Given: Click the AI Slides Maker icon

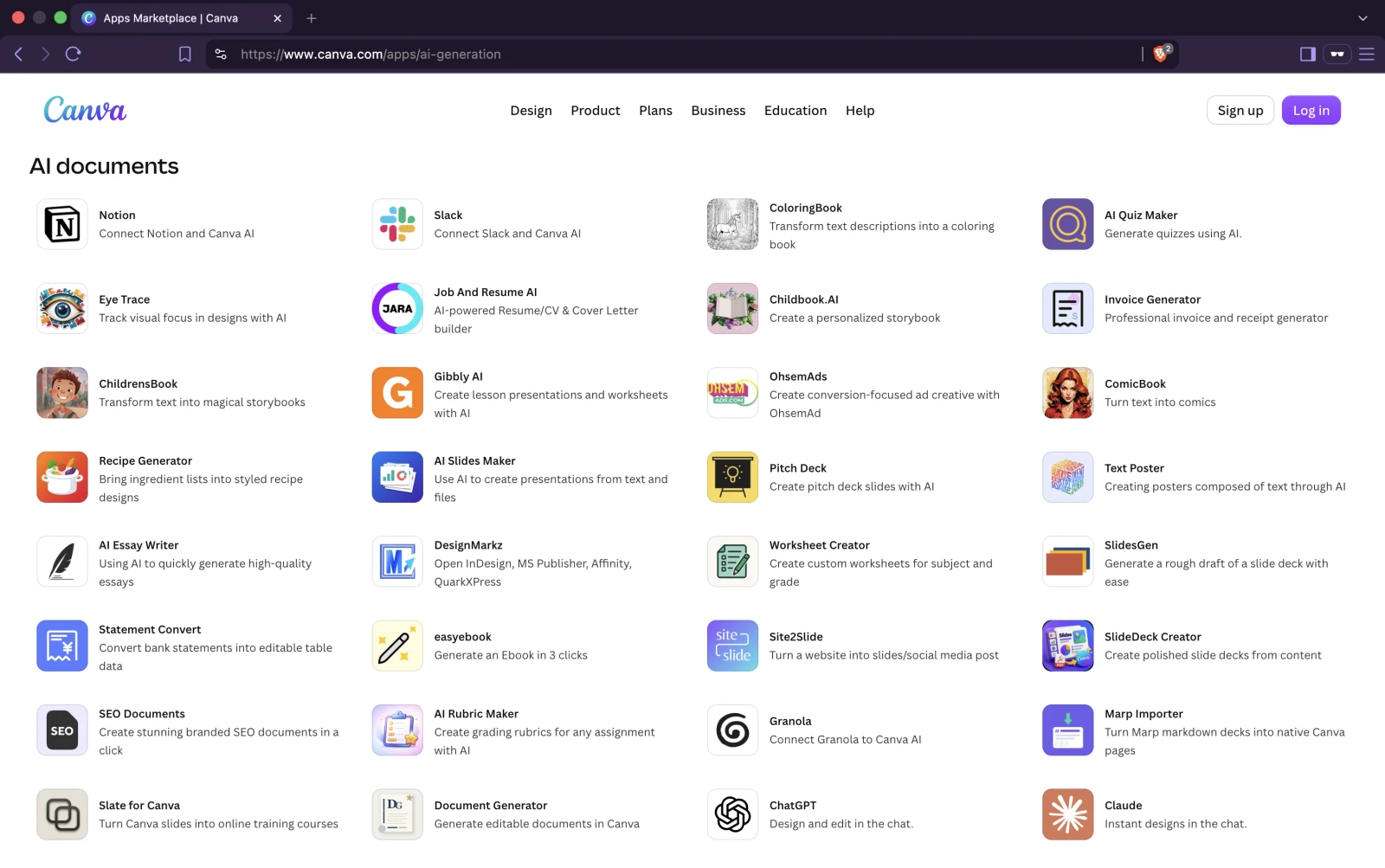Looking at the screenshot, I should 397,477.
